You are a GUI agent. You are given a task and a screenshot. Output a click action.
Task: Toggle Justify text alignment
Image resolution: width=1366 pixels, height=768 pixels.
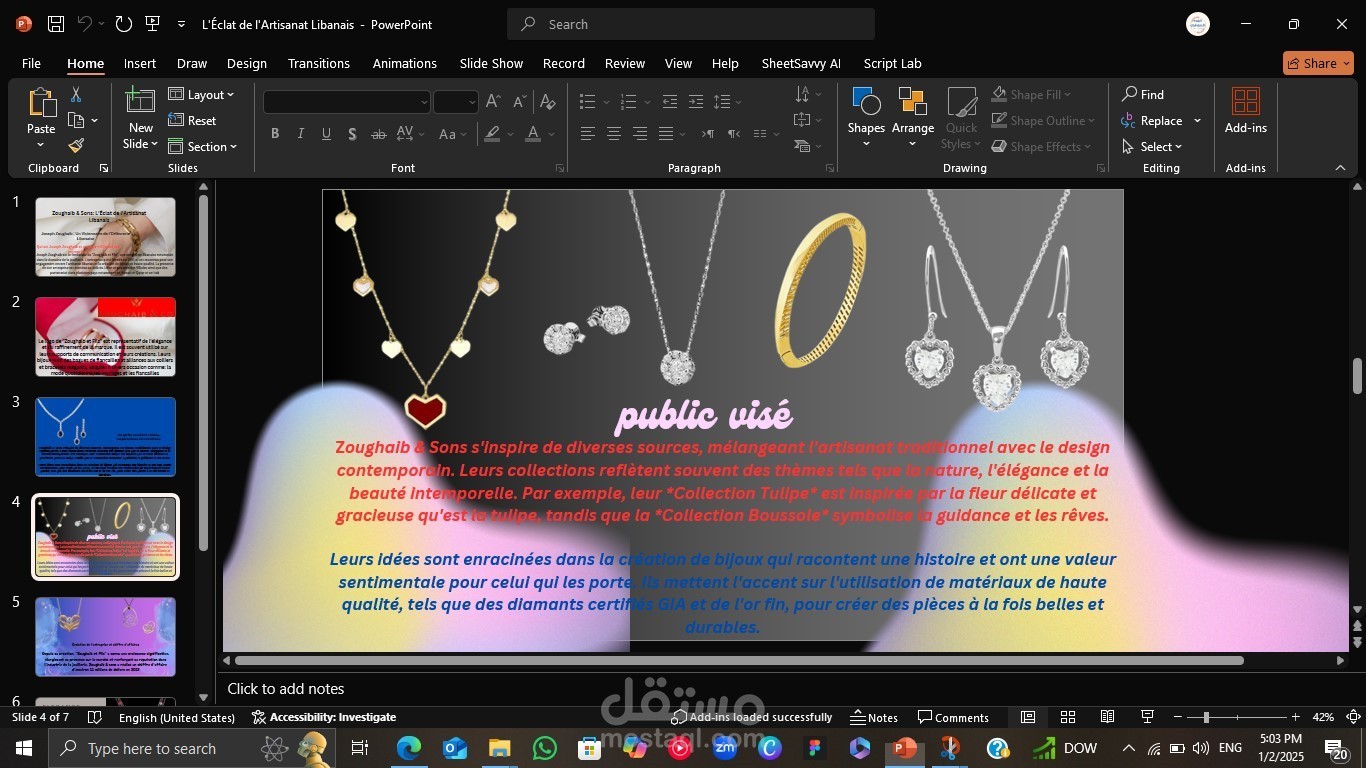[x=666, y=134]
